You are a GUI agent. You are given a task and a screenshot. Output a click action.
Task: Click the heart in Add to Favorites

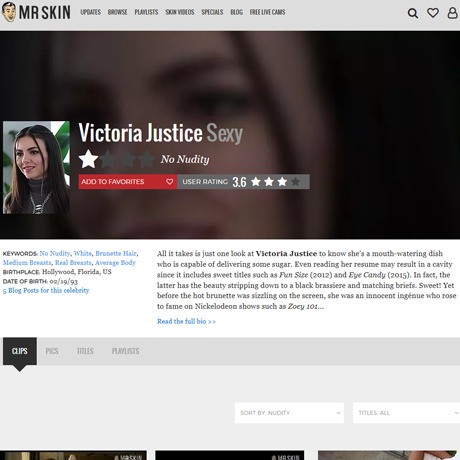click(x=170, y=182)
